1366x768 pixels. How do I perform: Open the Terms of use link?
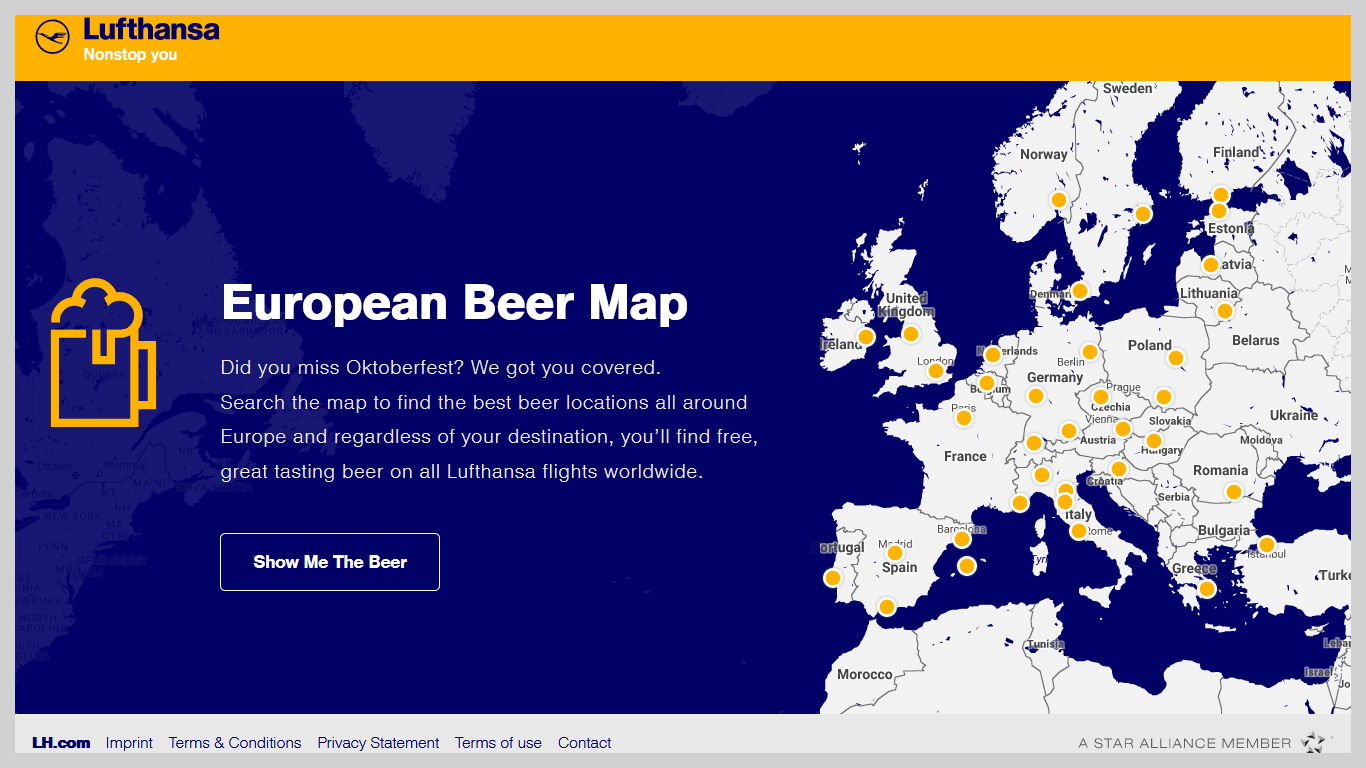(498, 743)
